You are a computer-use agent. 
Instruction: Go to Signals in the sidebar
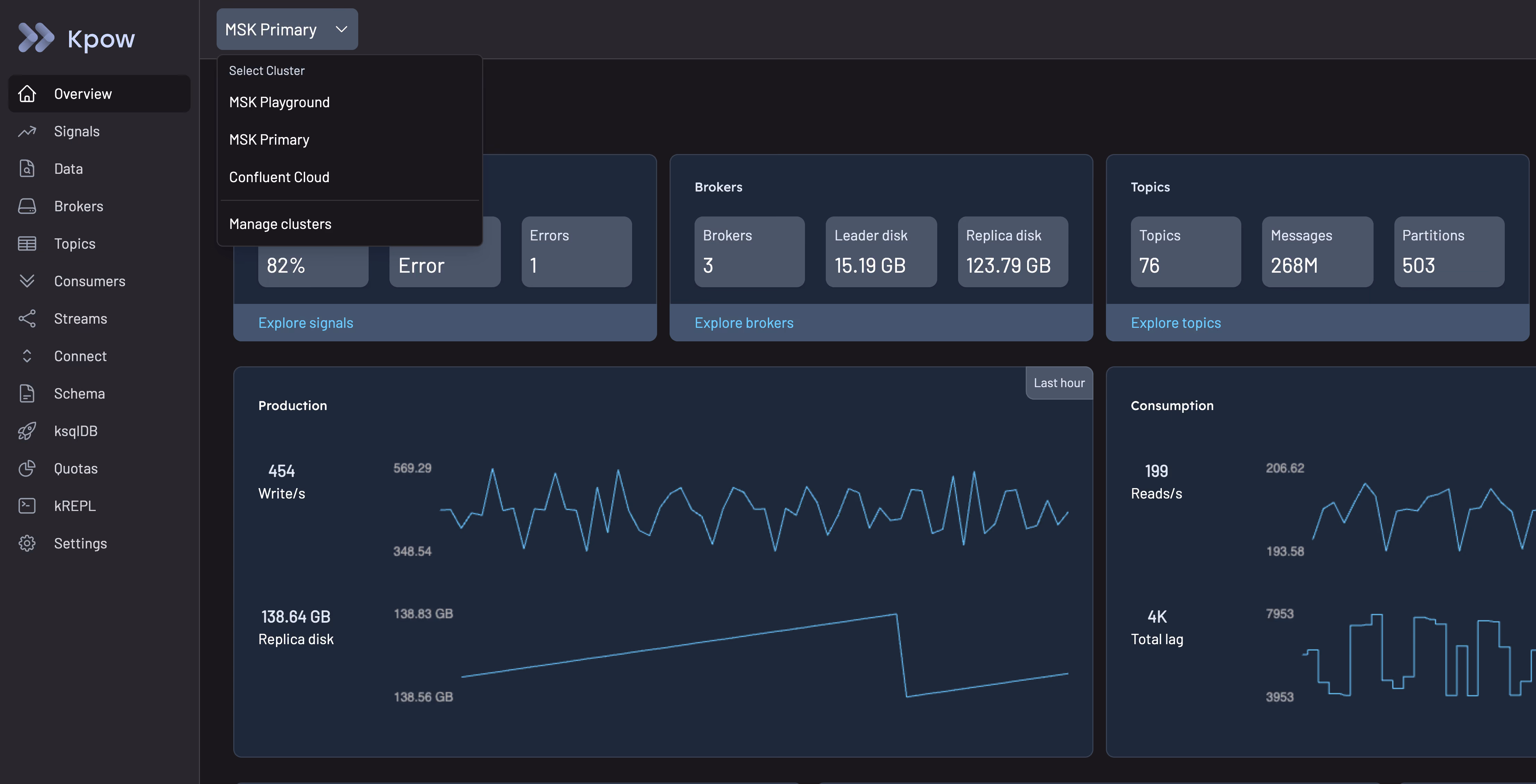coord(76,131)
